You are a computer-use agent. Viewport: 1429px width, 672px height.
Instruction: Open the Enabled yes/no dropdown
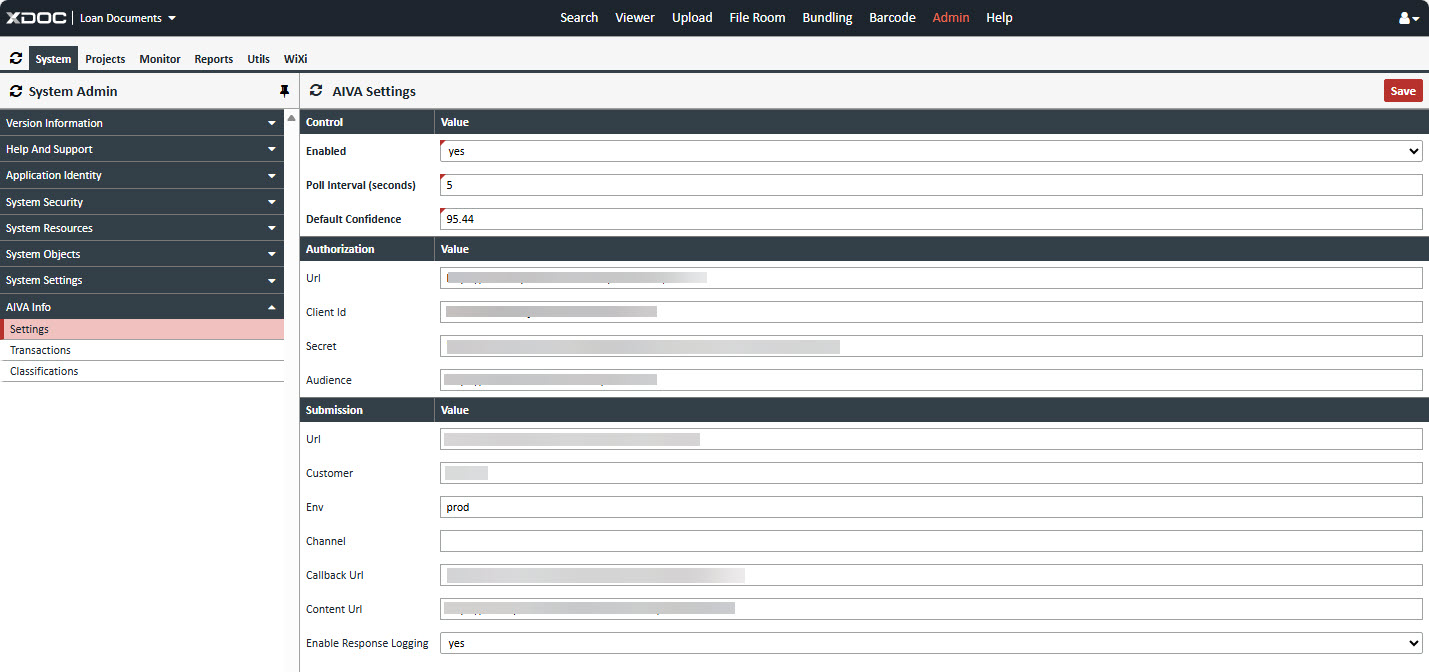point(930,151)
